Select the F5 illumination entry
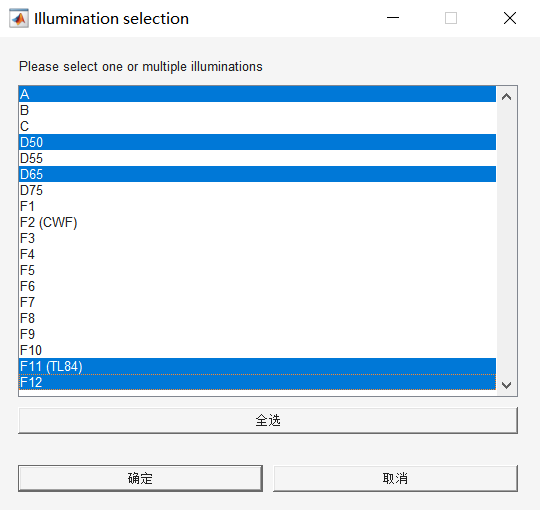Image resolution: width=540 pixels, height=510 pixels. [x=257, y=270]
